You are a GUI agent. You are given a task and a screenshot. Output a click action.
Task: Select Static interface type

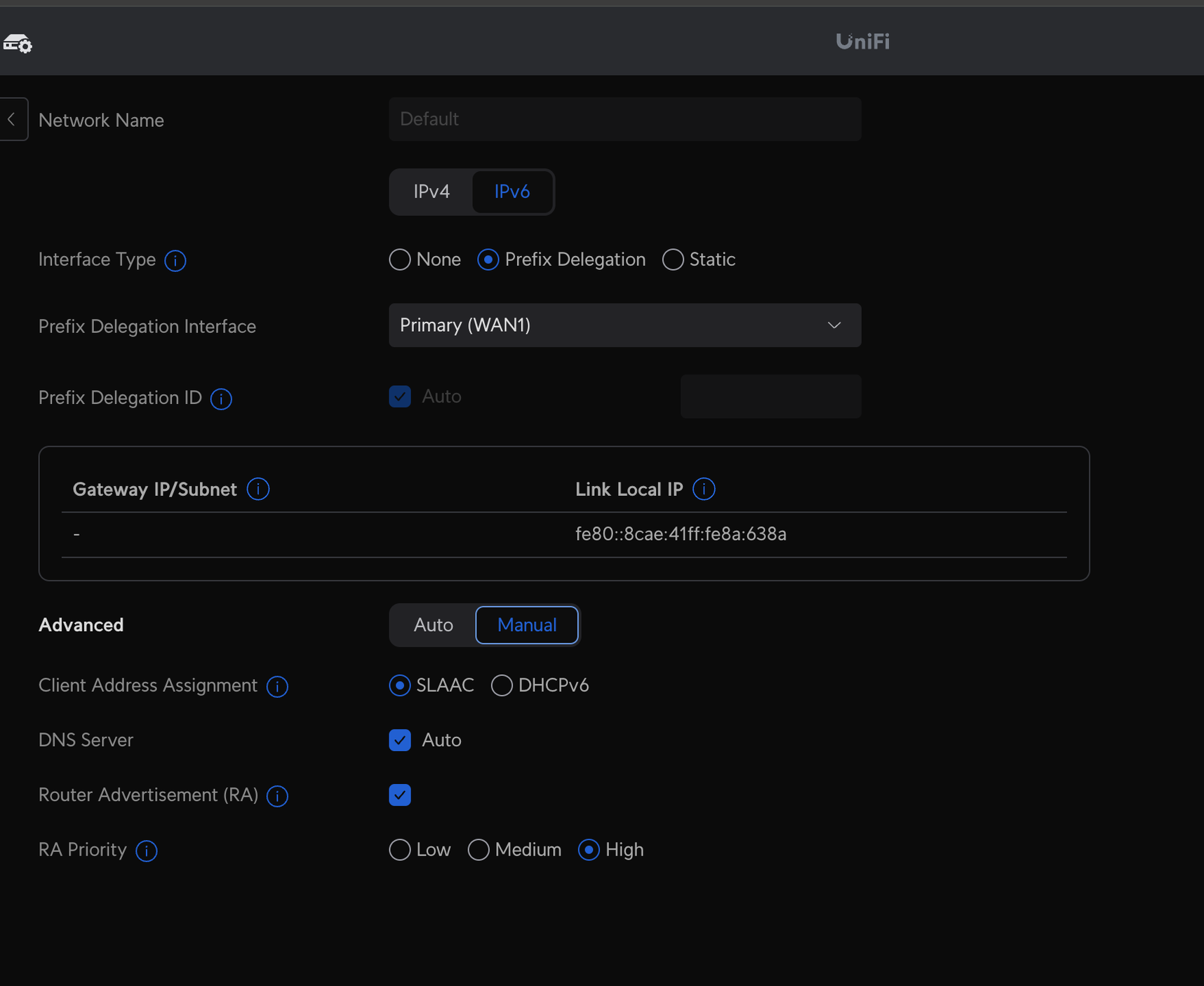(673, 260)
